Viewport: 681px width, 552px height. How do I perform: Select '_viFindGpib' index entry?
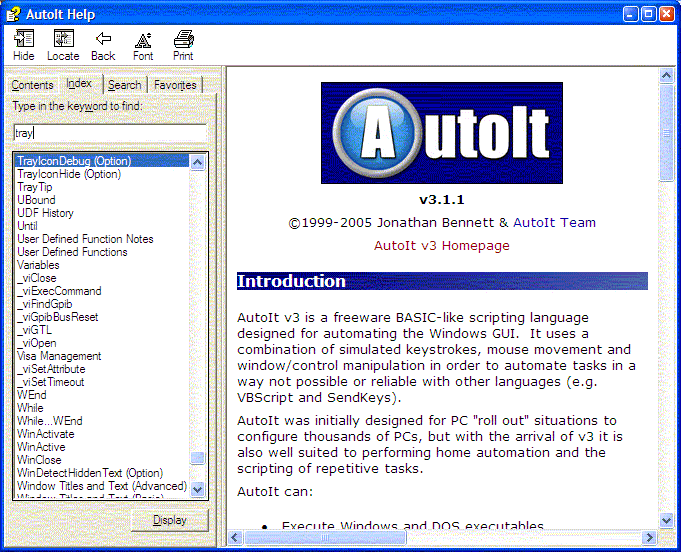44,304
